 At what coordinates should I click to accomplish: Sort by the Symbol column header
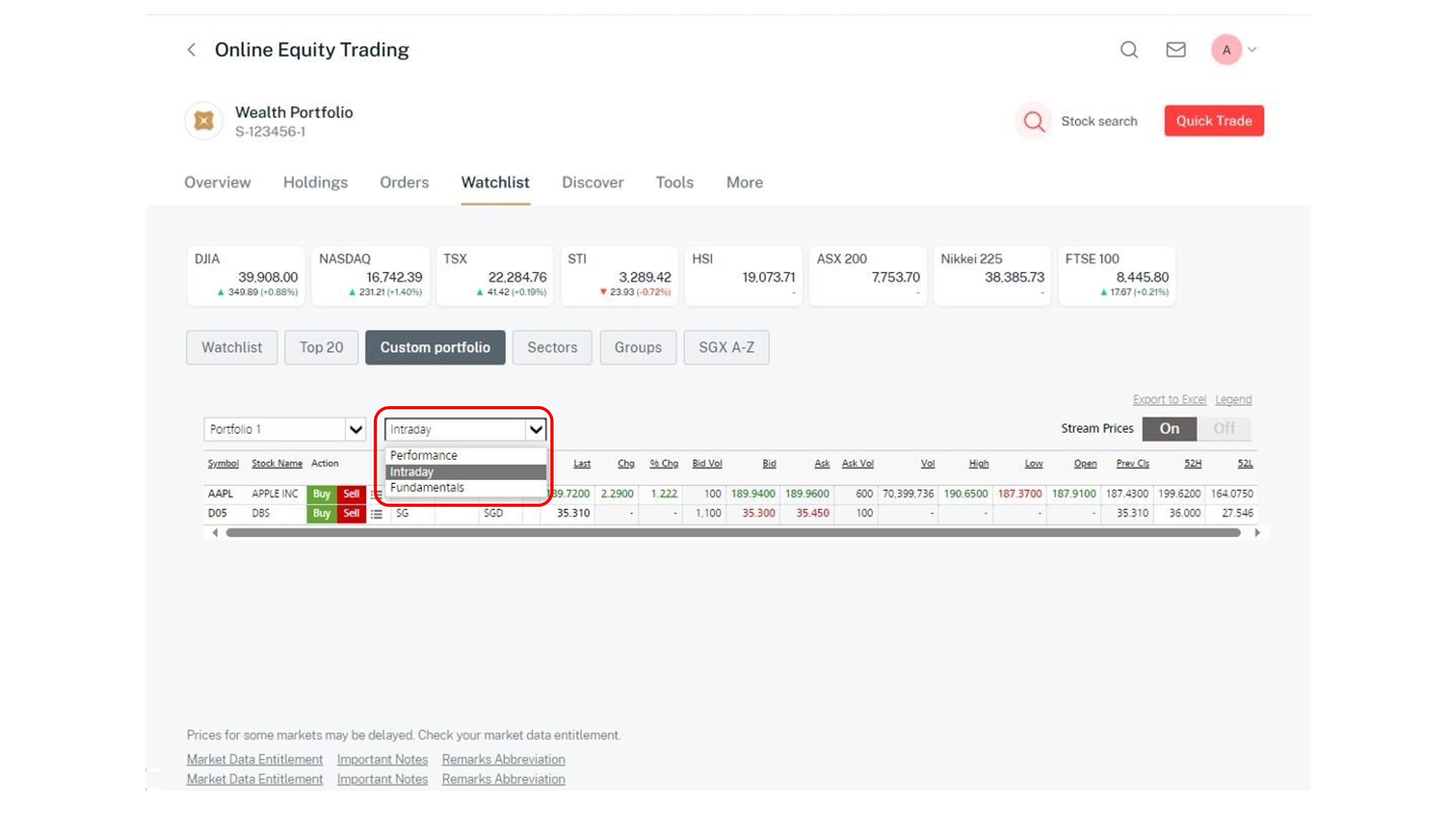tap(223, 463)
